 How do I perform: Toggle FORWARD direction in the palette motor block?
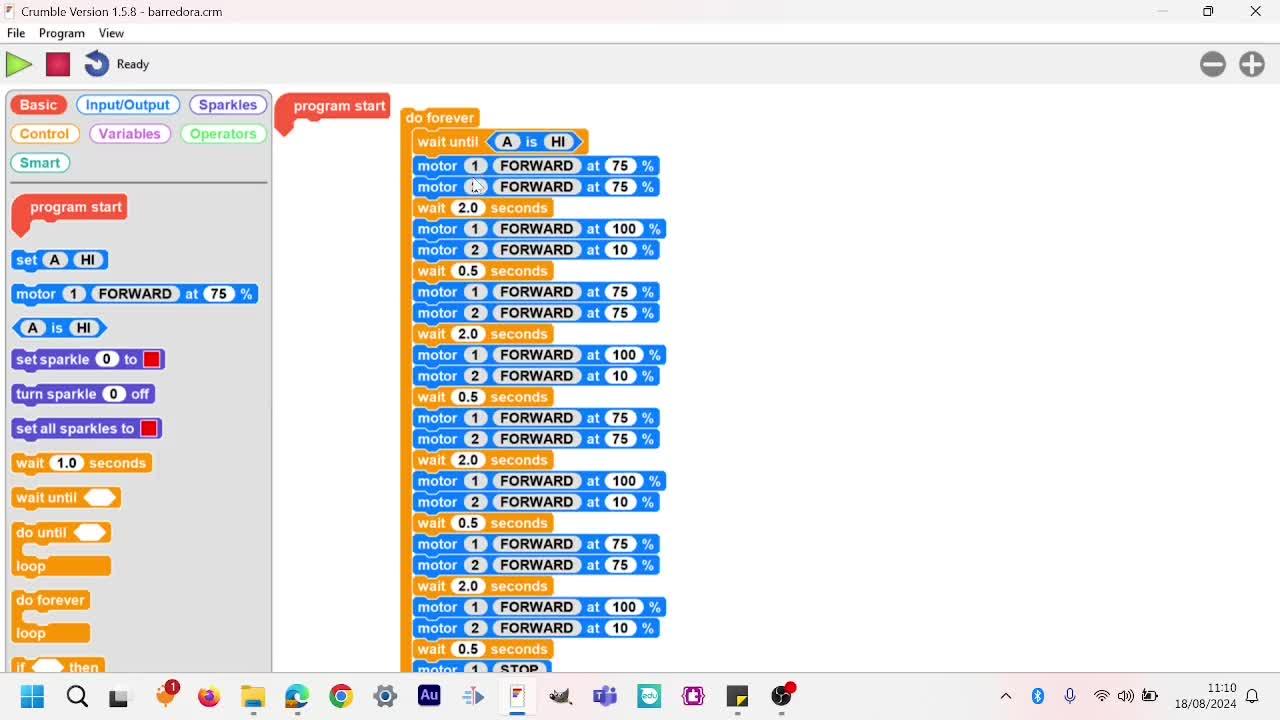pos(135,294)
